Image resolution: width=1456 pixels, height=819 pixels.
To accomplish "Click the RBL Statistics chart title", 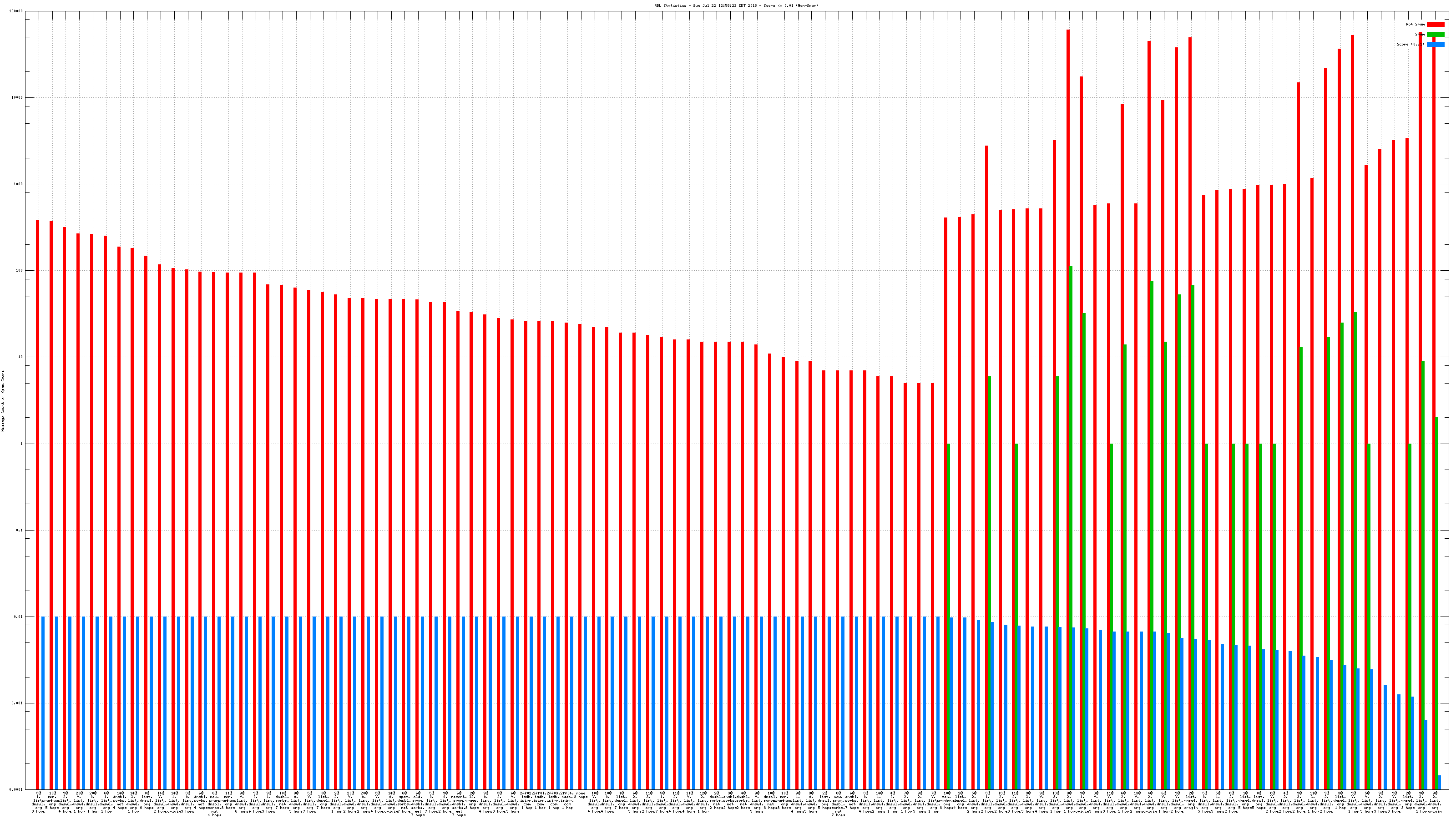I will [736, 5].
